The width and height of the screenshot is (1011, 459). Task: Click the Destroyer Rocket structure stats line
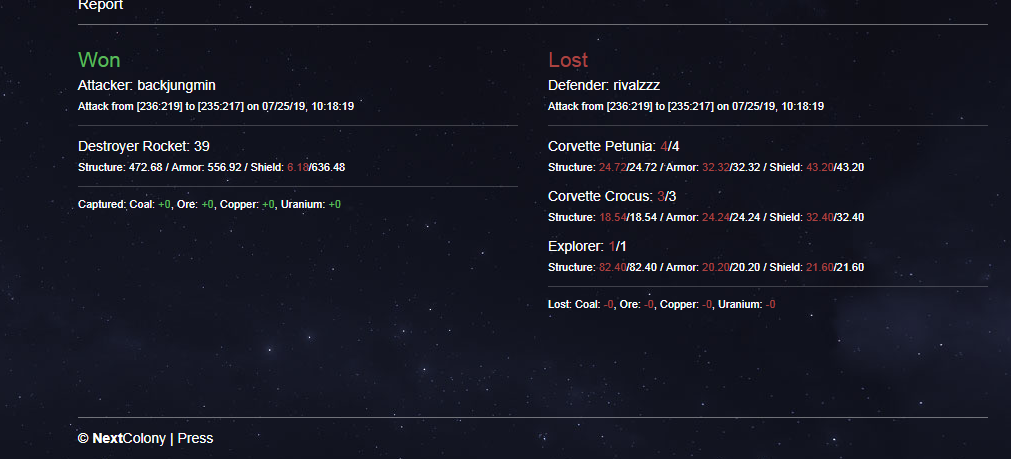211,168
